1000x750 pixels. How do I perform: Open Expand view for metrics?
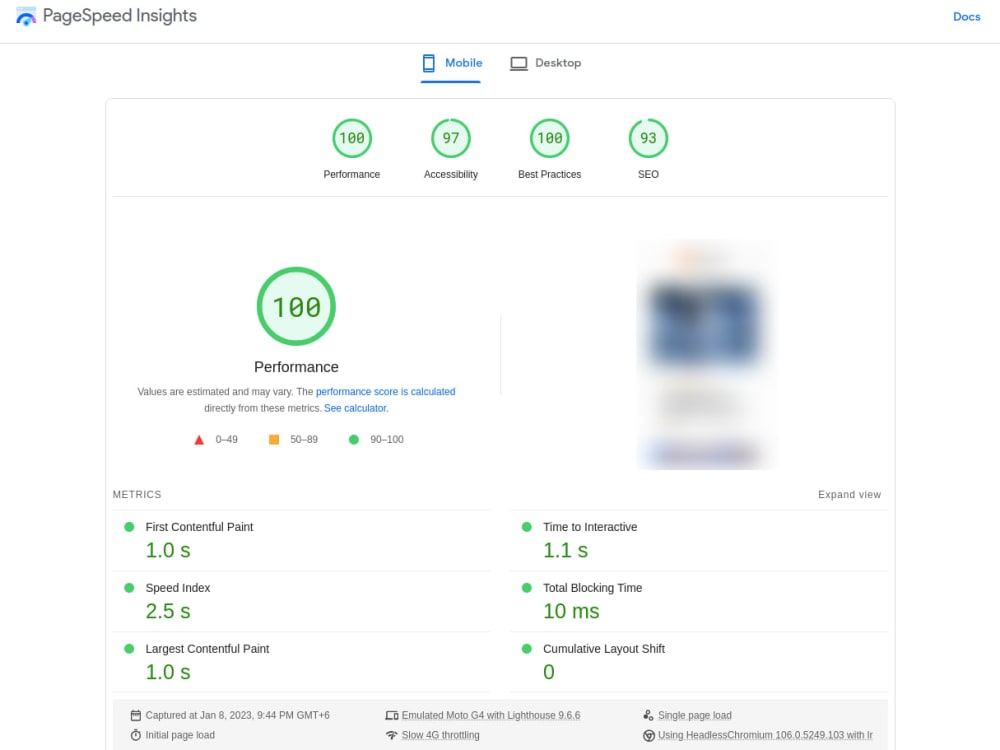point(849,494)
